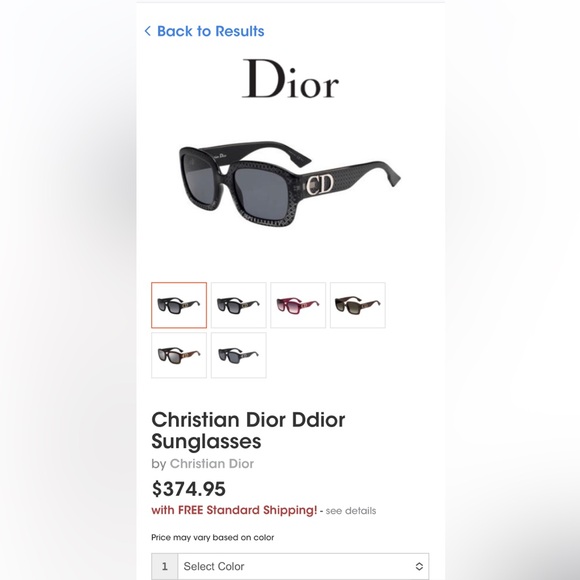
Task: Open the see details shipping link
Action: tap(351, 511)
